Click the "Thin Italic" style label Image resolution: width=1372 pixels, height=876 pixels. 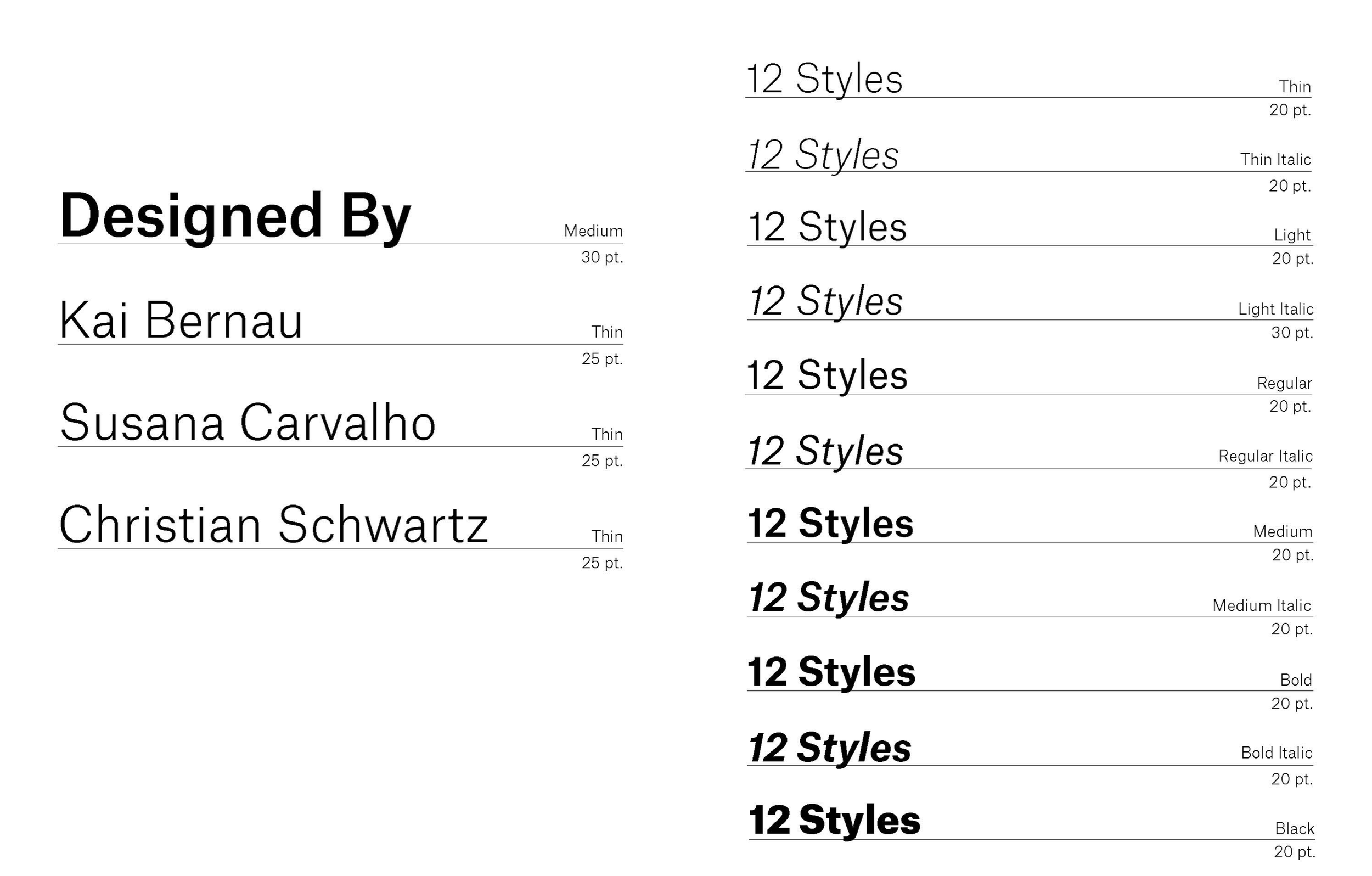pyautogui.click(x=1276, y=160)
